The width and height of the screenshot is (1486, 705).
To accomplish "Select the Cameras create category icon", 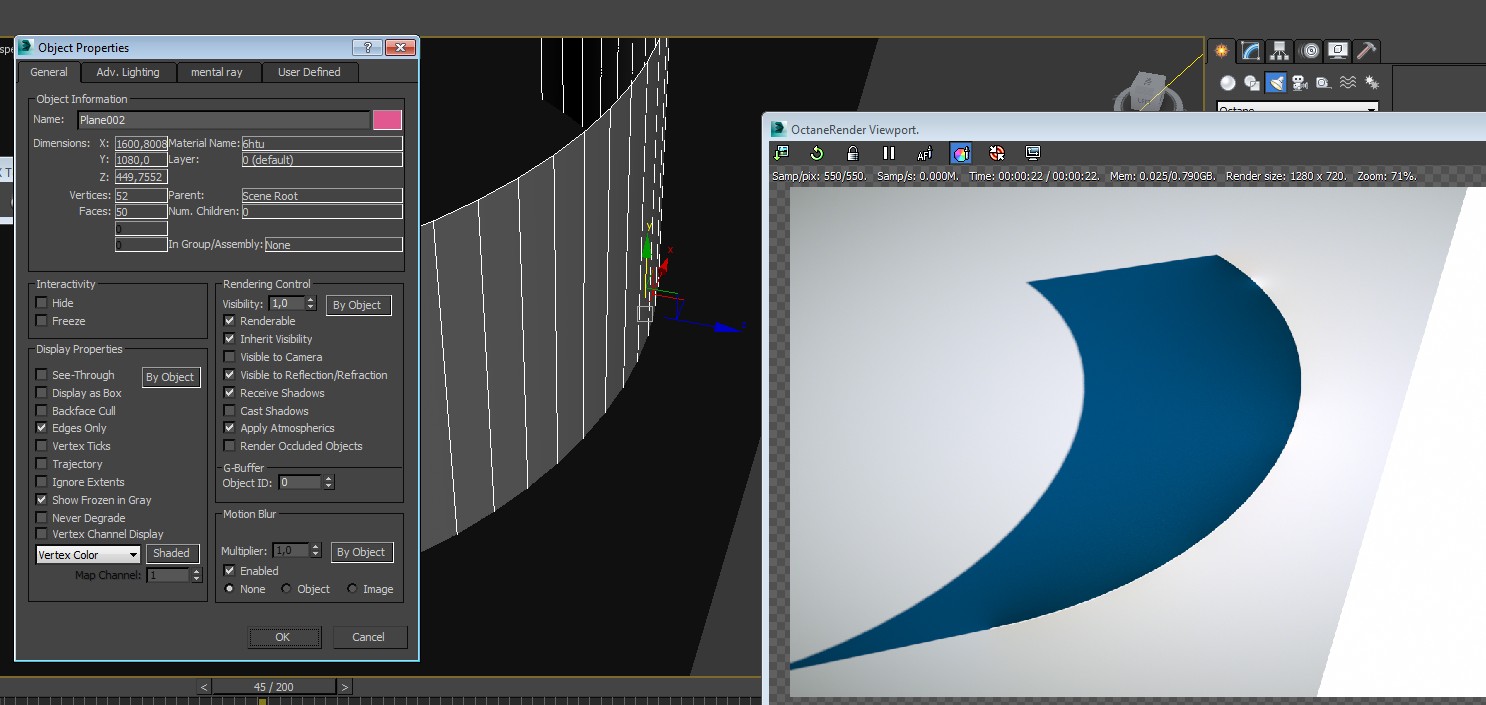I will click(x=1300, y=83).
